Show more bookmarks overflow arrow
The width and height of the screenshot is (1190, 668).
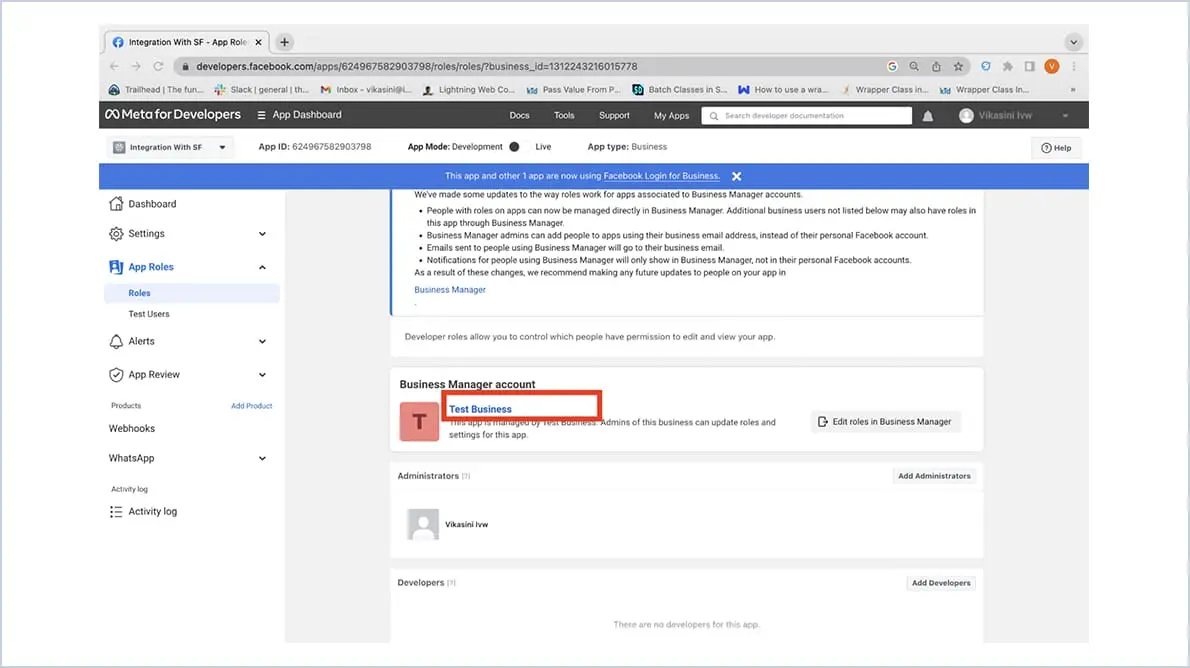click(x=1073, y=90)
